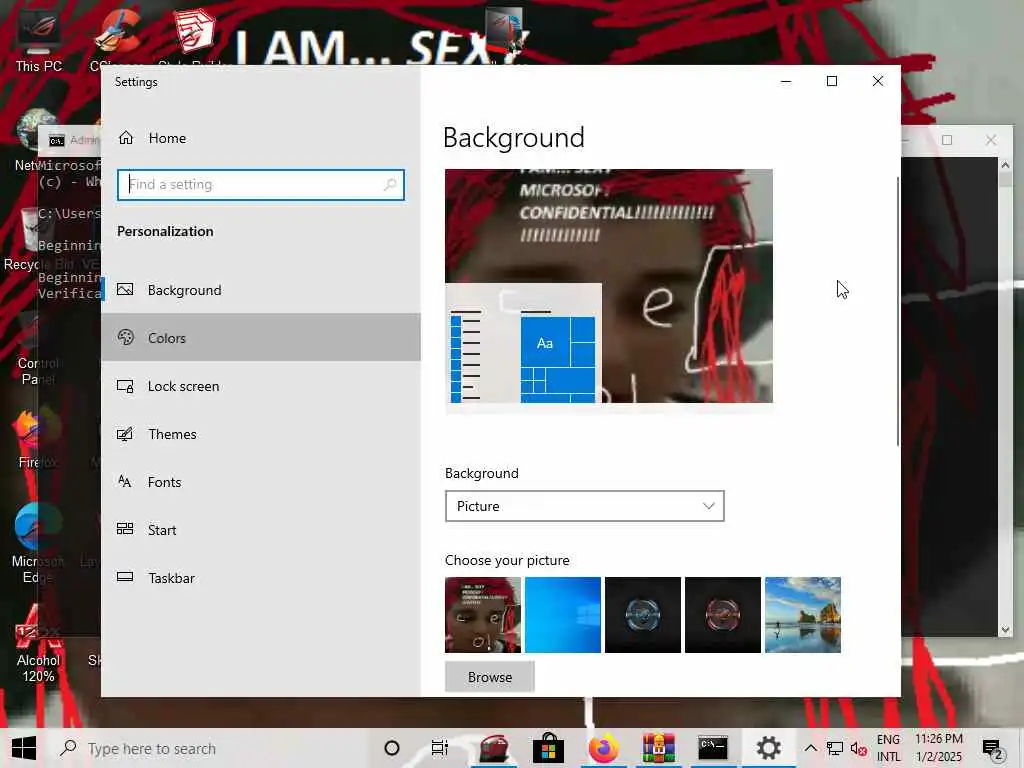Click the Command Prompt scrollbar up arrow

point(1005,165)
